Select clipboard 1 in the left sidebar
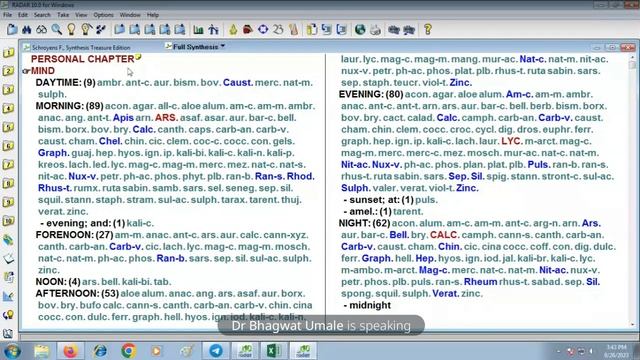The height and width of the screenshot is (360, 640). [x=8, y=53]
